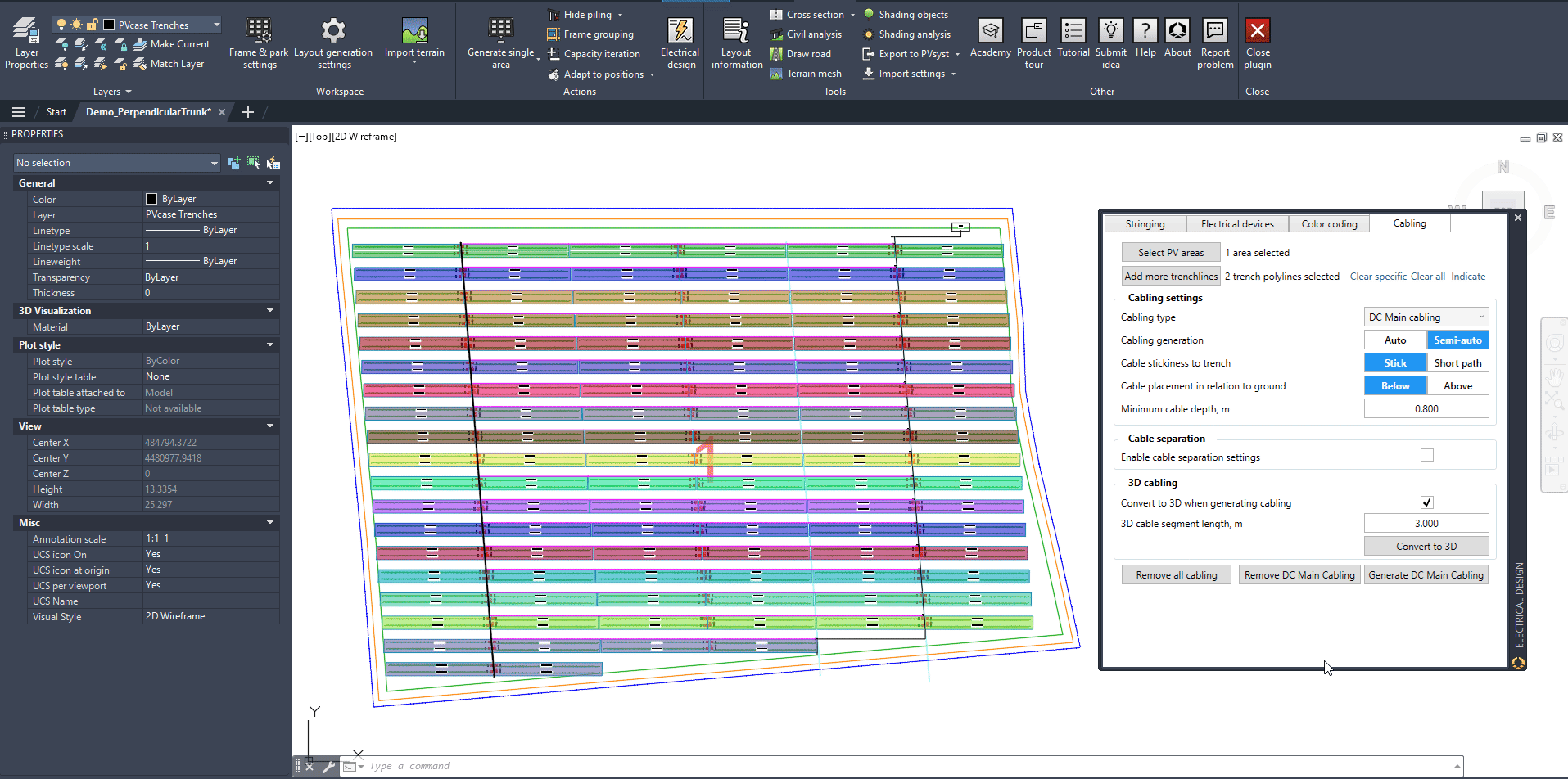Open Layer Properties manager
The width and height of the screenshot is (1568, 779).
click(26, 33)
